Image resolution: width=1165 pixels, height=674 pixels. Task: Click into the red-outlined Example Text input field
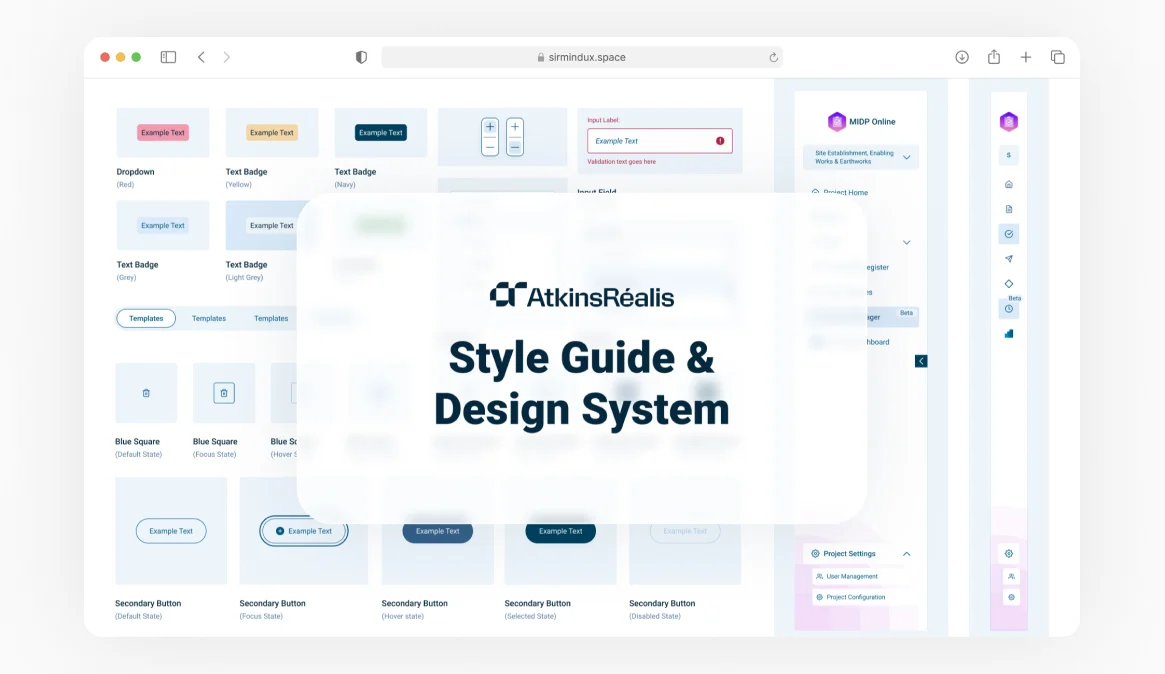click(650, 141)
